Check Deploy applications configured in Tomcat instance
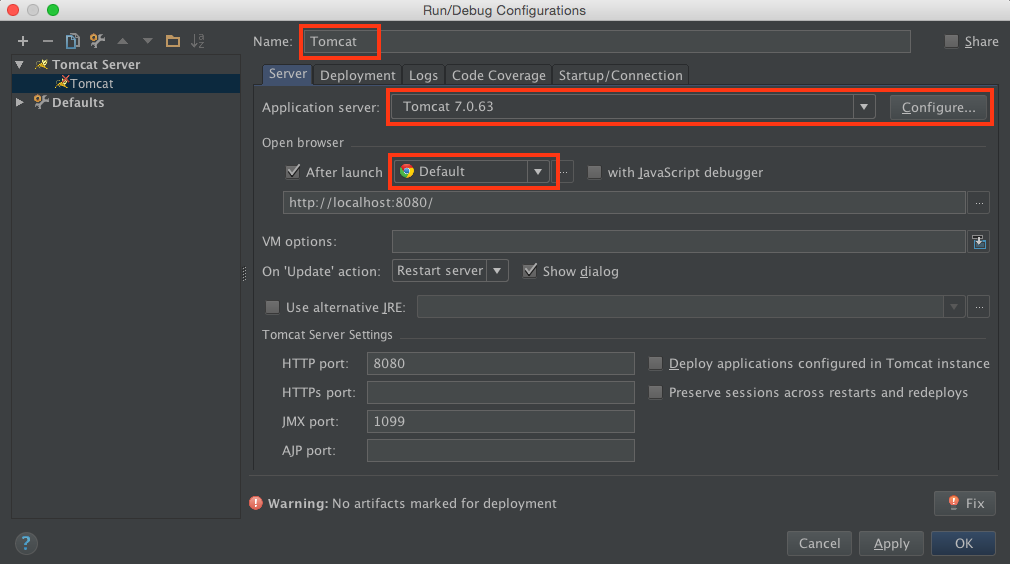1010x564 pixels. (x=655, y=363)
